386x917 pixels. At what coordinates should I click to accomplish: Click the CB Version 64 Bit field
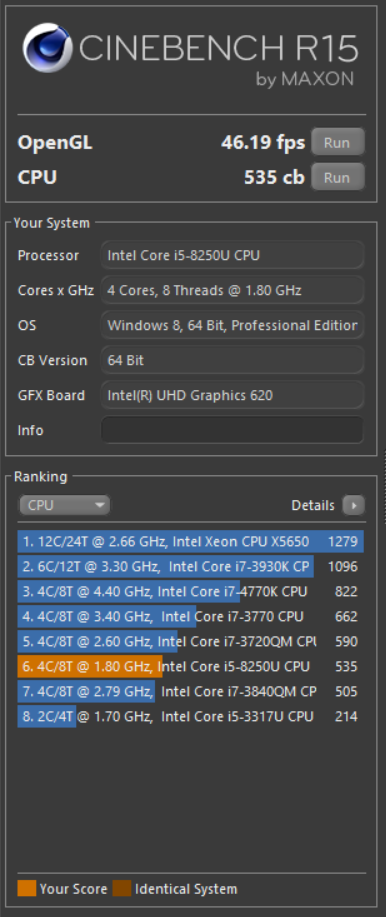(x=233, y=360)
